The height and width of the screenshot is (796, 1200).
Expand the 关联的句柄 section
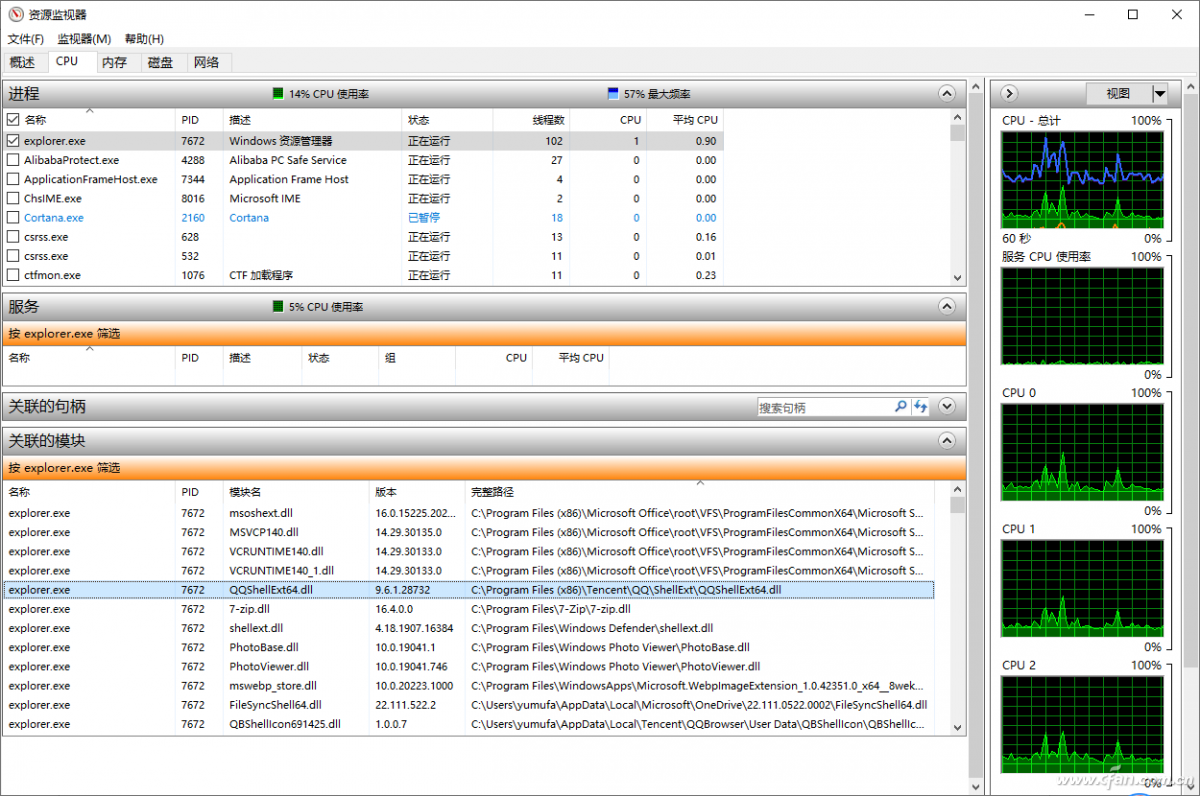click(x=947, y=406)
